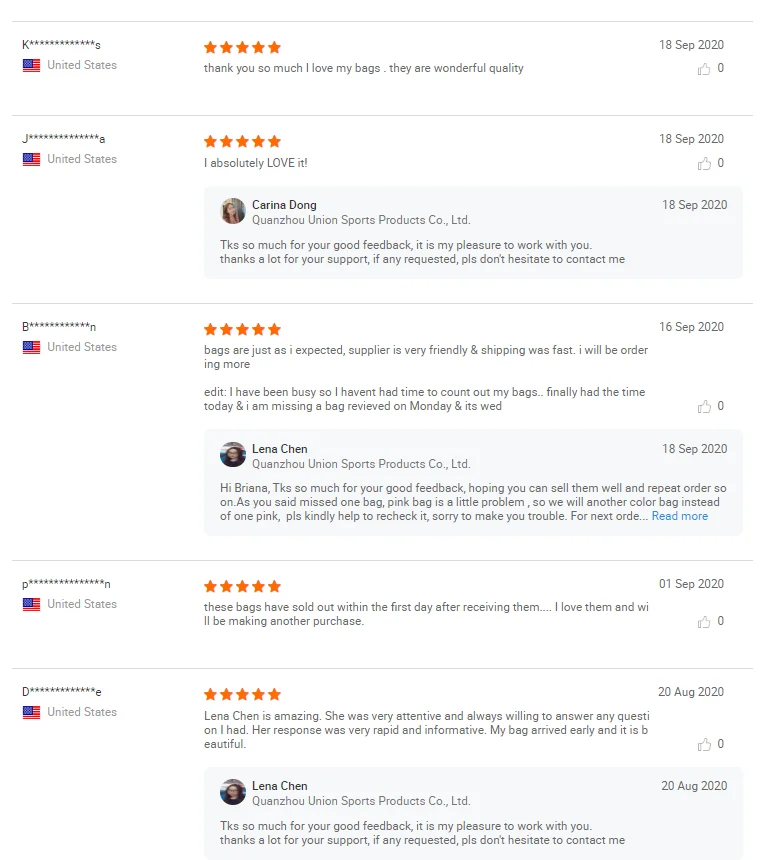The width and height of the screenshot is (760, 860).
Task: Click the reviewer name B***n
Action: (x=59, y=327)
